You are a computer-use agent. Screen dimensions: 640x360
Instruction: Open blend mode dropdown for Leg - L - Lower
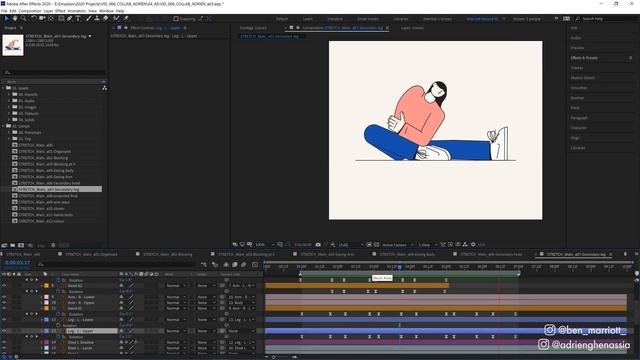coord(176,320)
